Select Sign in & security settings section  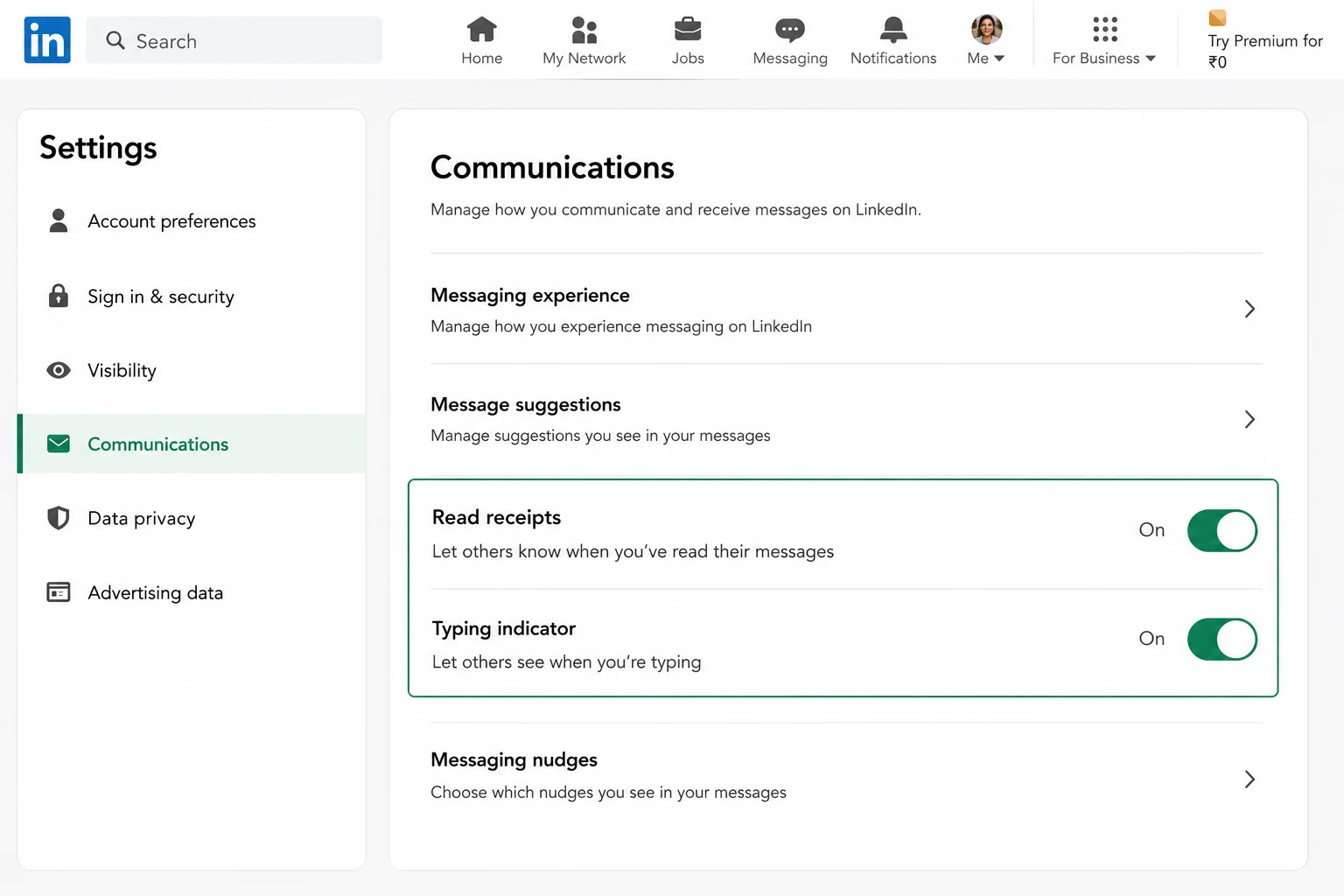point(192,296)
